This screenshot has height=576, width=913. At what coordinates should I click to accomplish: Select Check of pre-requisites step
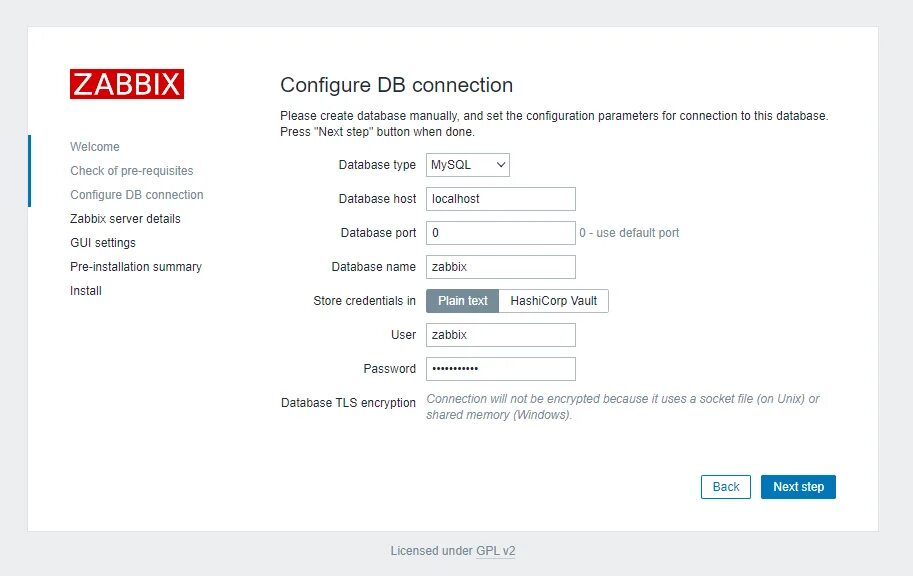click(x=132, y=171)
